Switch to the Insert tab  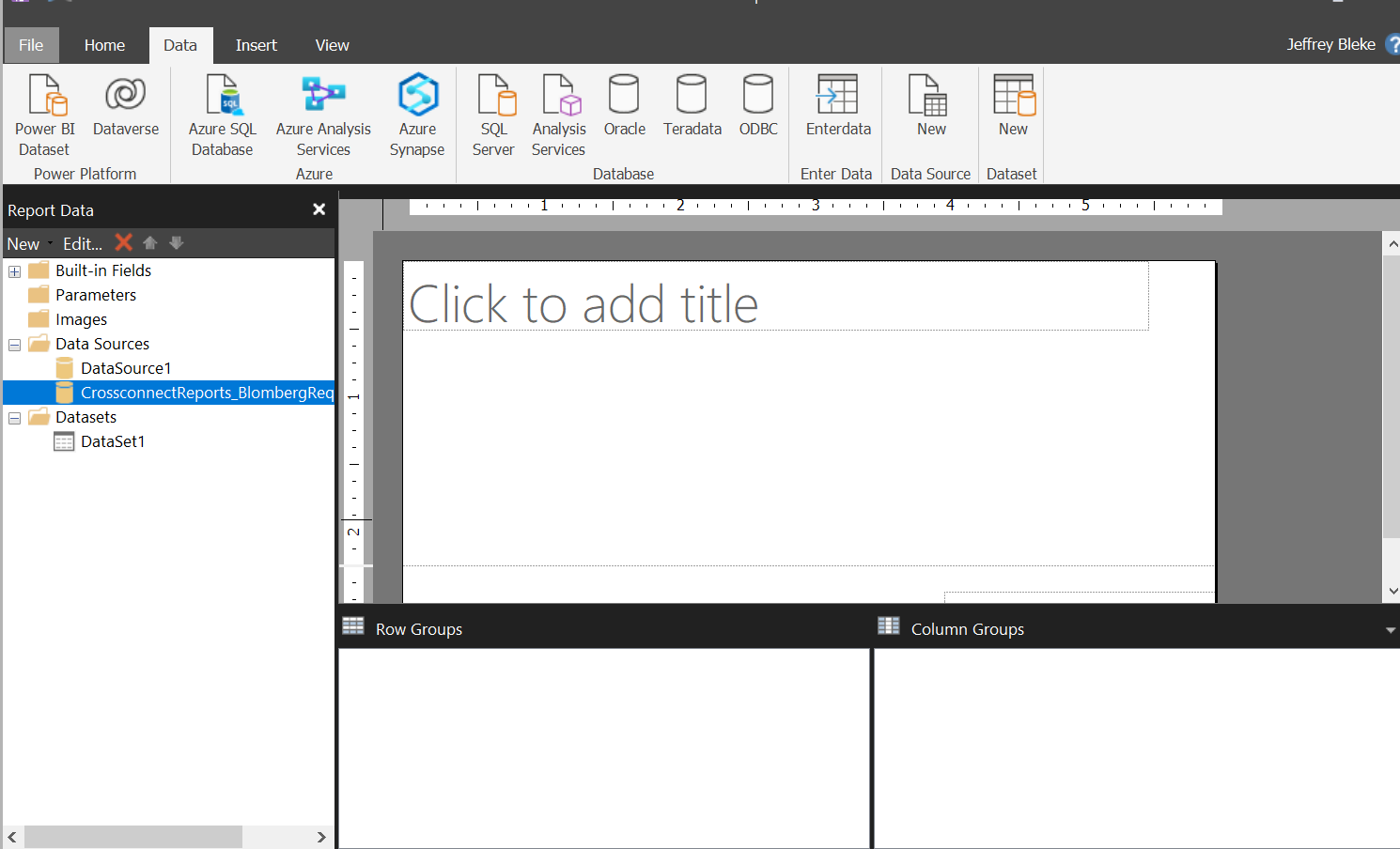(257, 45)
